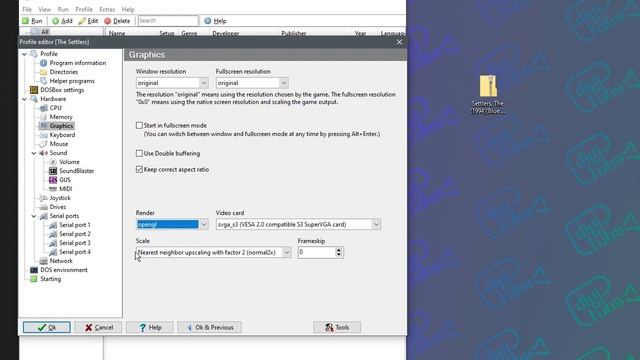Click the DOSBox settings icon
Image resolution: width=640 pixels, height=360 pixels.
(x=34, y=90)
